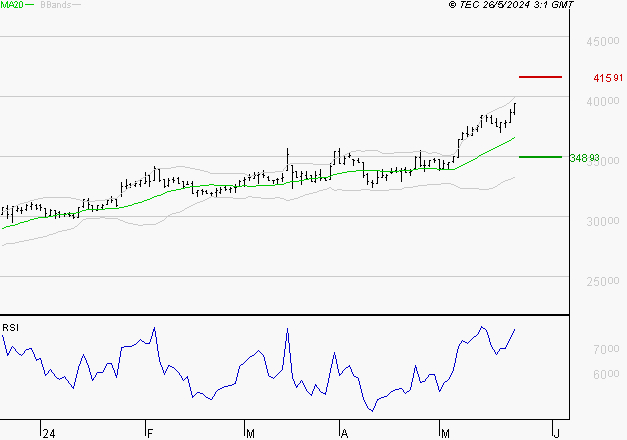The image size is (627, 440).
Task: Click the 250.00 price axis label
Action: [x=603, y=282]
